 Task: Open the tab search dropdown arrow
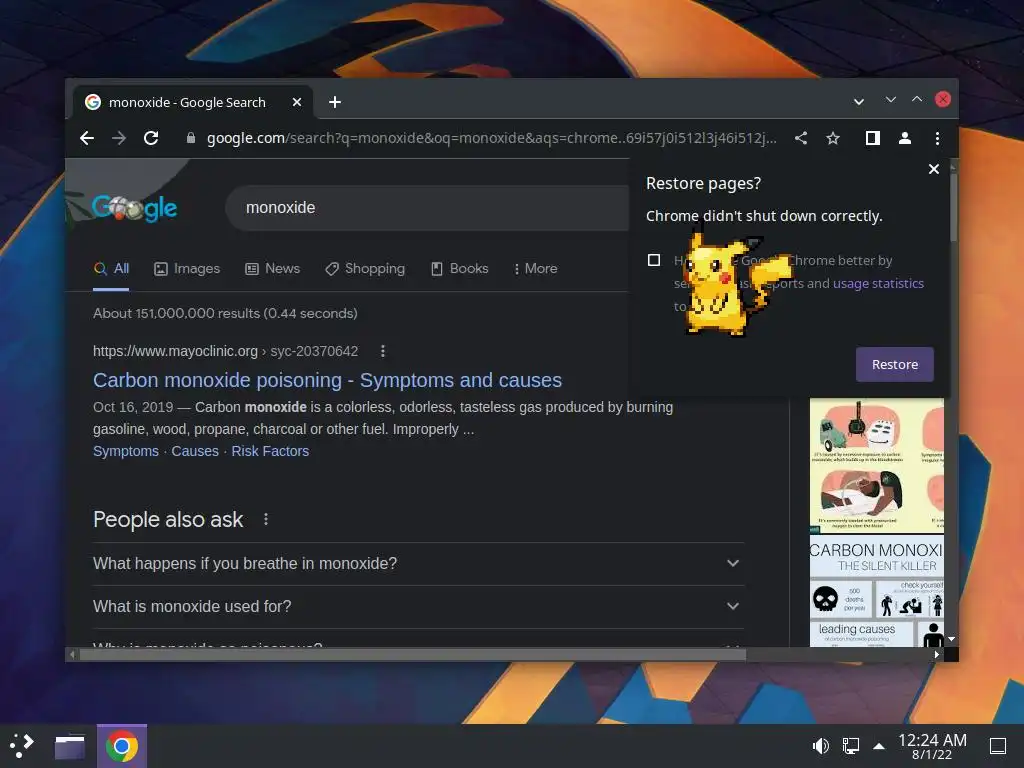point(859,101)
